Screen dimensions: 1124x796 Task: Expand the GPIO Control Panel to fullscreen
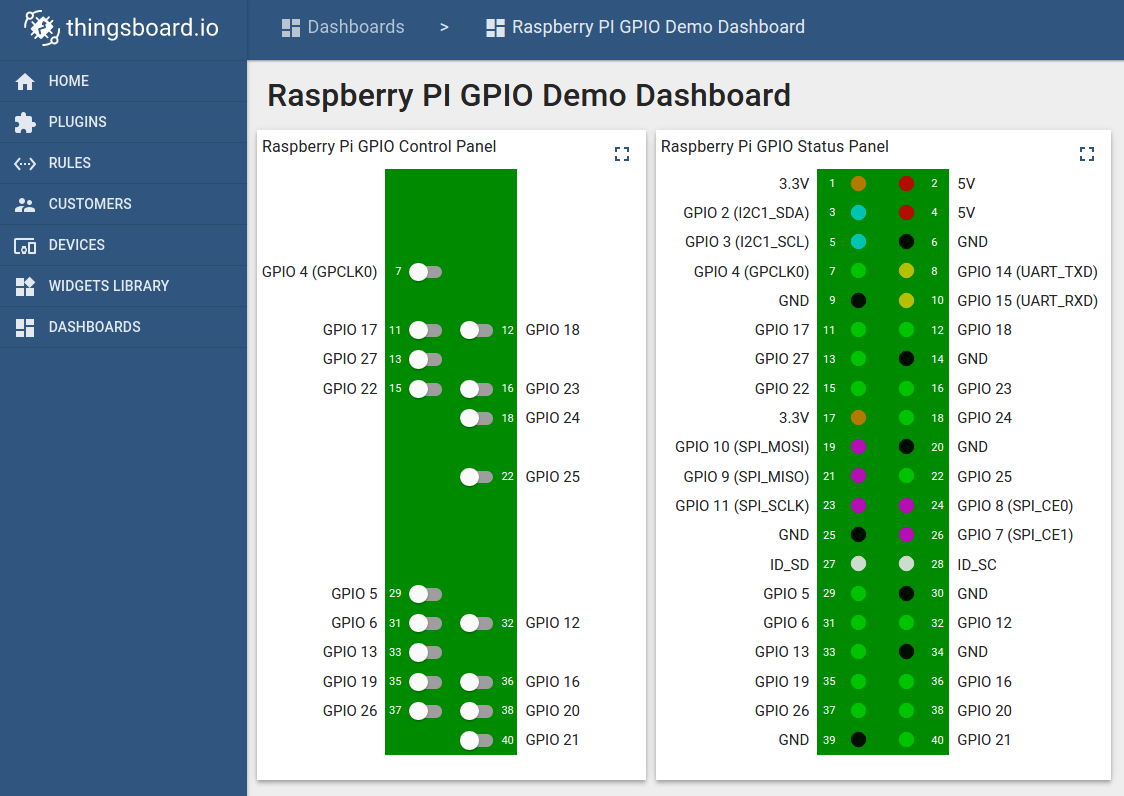coord(621,154)
